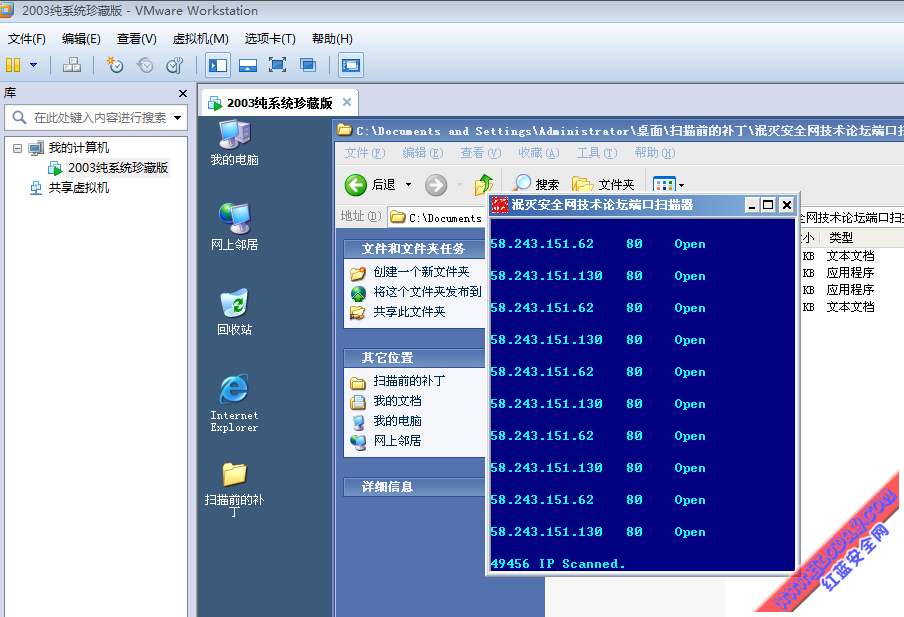
Task: Select the 扫描前的补丁 desktop folder
Action: pos(234,489)
